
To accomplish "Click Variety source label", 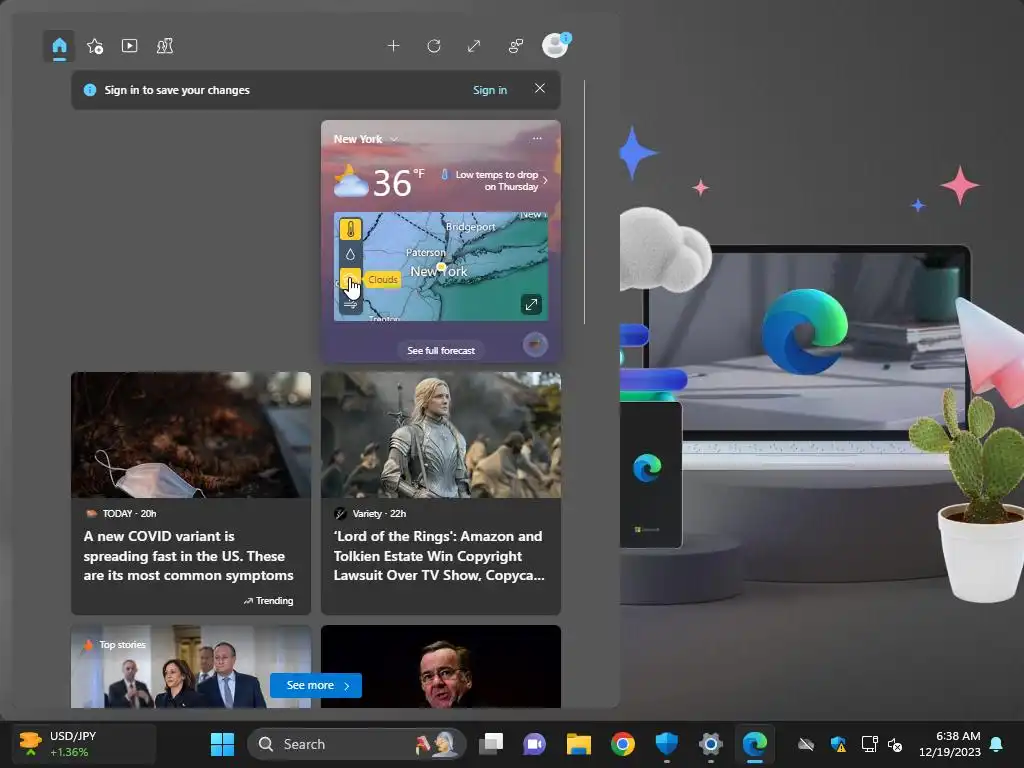I will click(370, 514).
